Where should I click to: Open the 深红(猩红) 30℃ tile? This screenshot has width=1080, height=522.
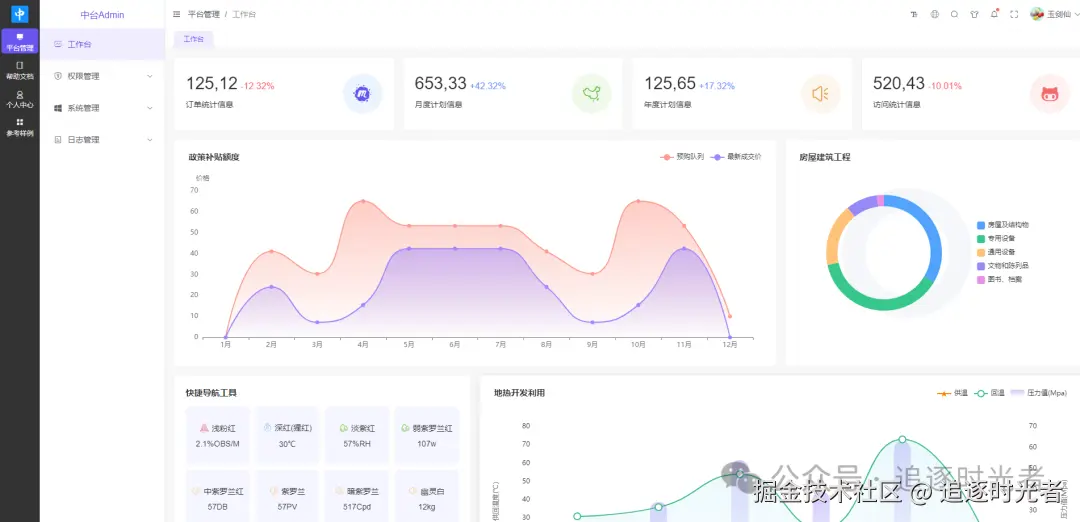point(287,435)
